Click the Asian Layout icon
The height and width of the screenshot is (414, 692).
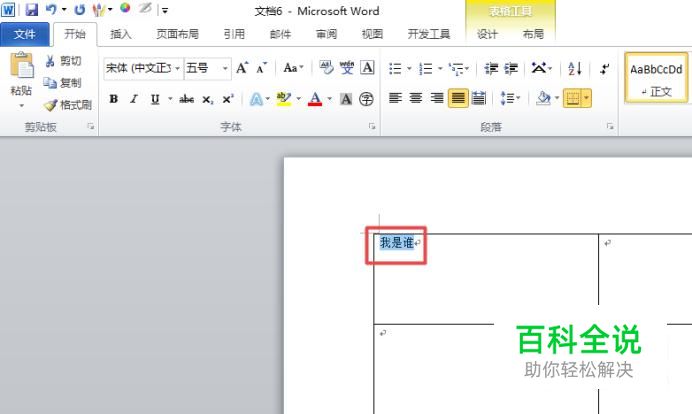click(x=539, y=68)
